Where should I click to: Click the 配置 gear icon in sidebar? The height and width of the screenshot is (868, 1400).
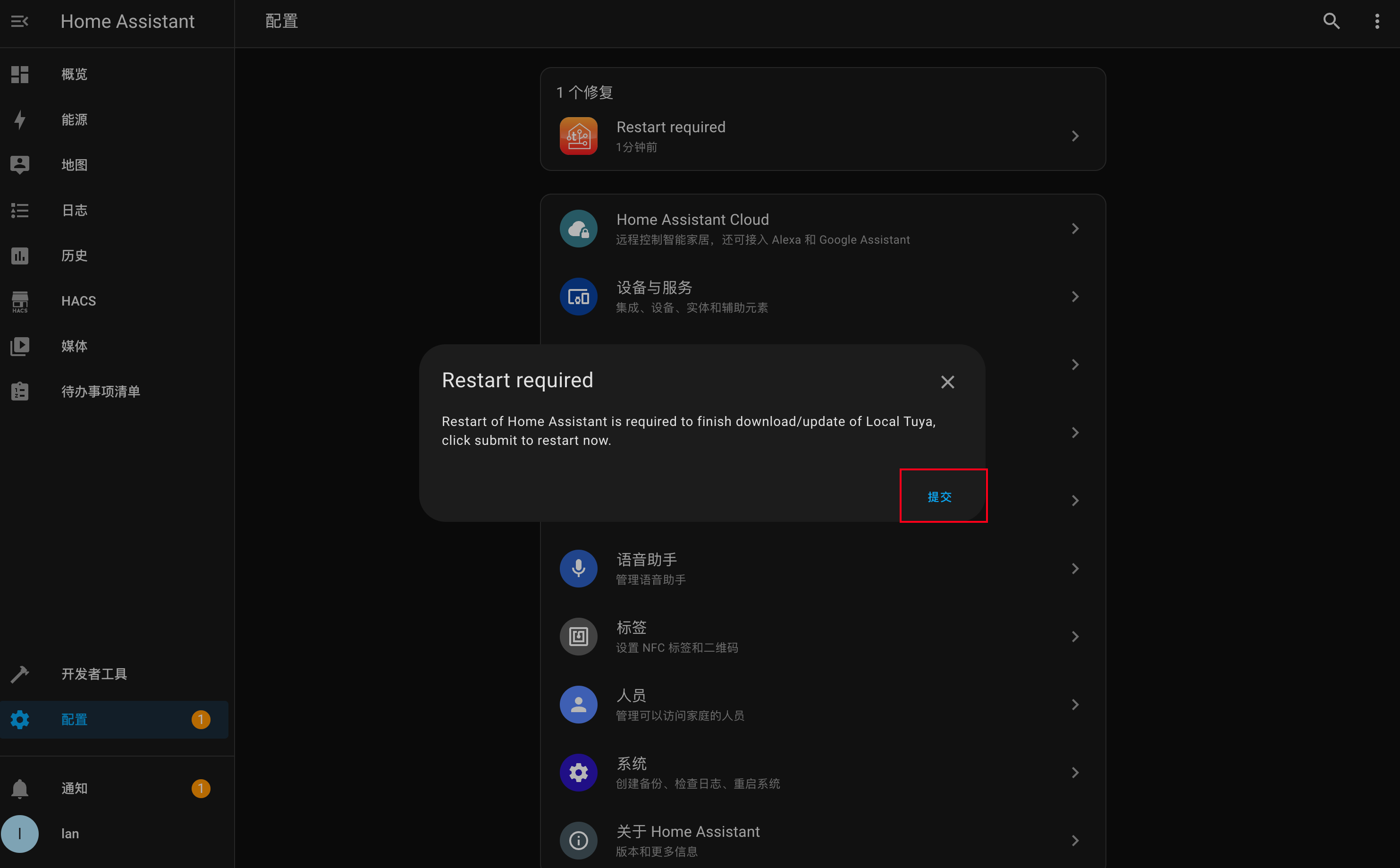19,719
